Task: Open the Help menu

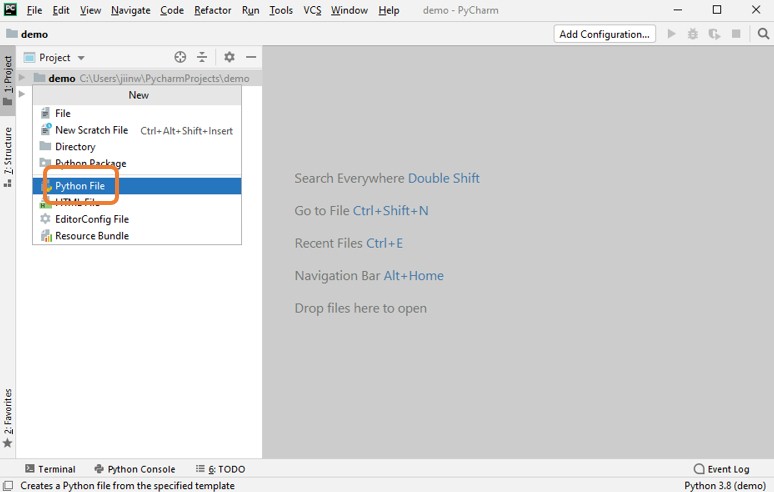Action: [x=388, y=10]
